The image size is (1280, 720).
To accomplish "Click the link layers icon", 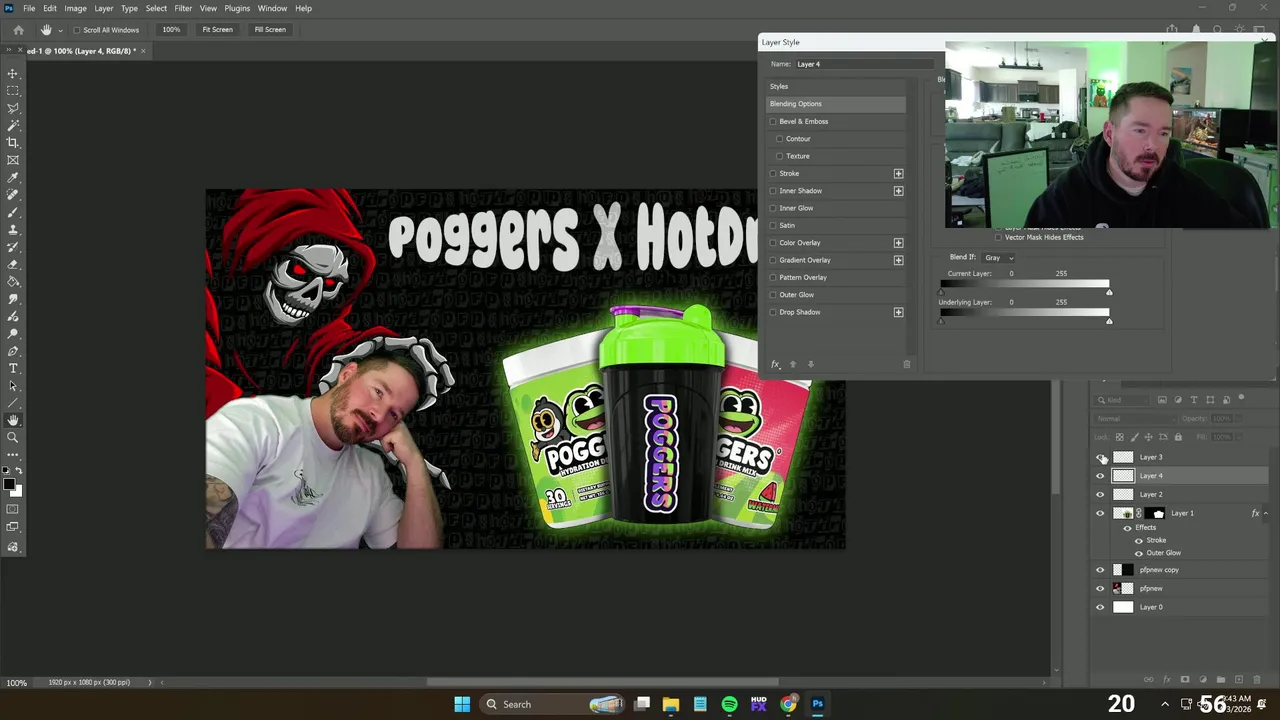I will (x=1149, y=680).
